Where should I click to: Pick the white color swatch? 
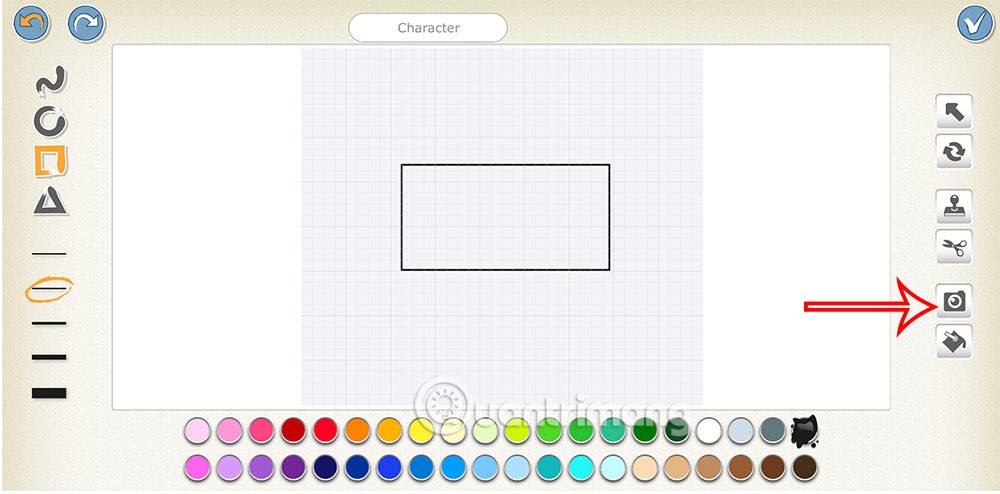click(x=709, y=431)
